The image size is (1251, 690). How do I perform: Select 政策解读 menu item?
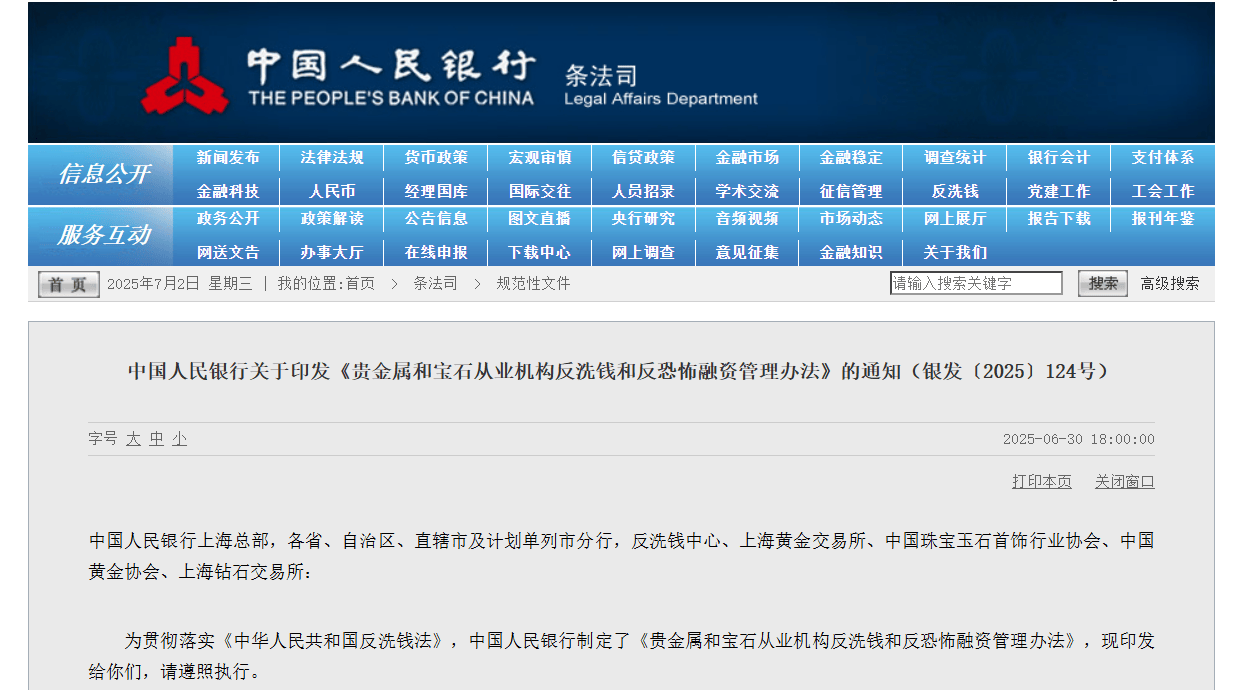click(332, 219)
